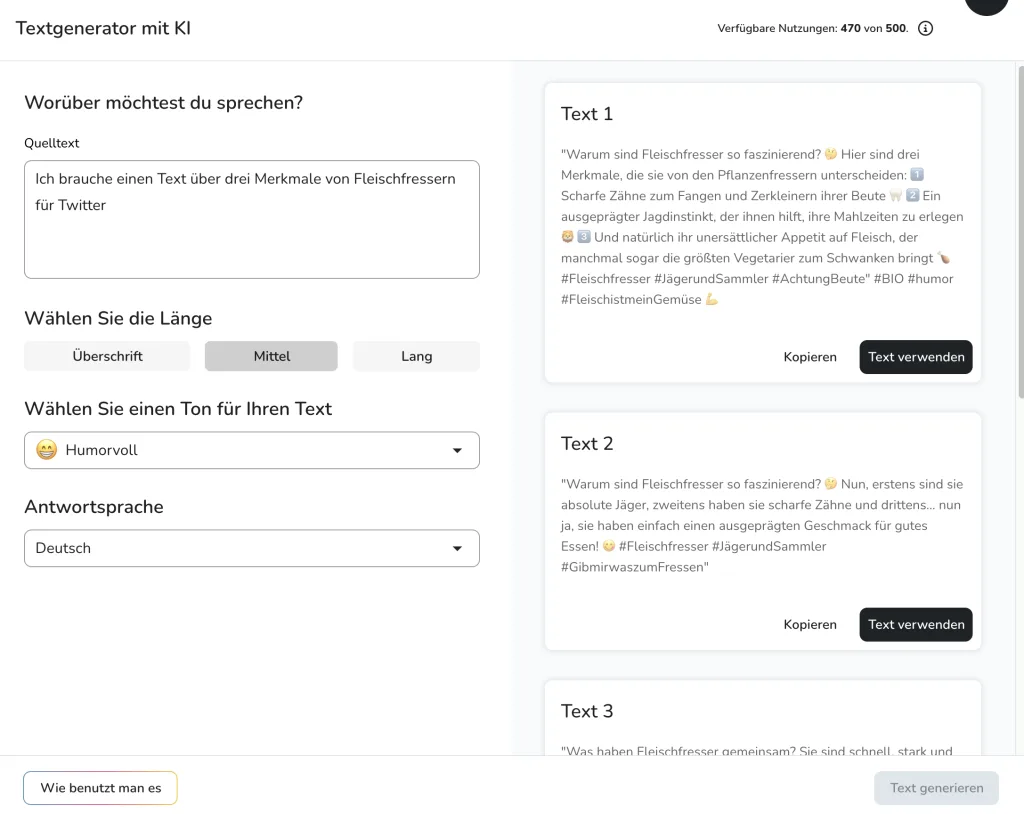
Task: Click the info icon beside available uses
Action: pos(925,28)
